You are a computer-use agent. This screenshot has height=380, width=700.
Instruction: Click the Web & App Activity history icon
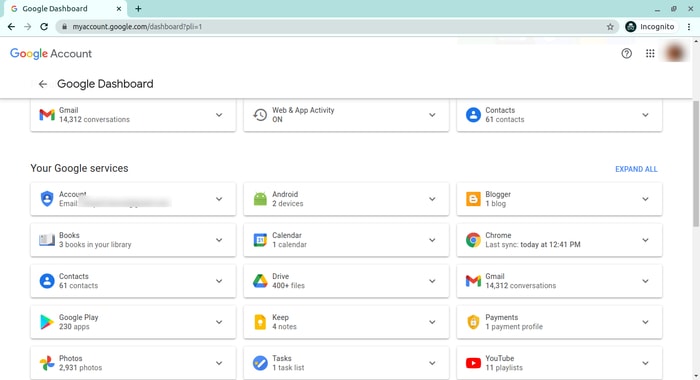(260, 115)
